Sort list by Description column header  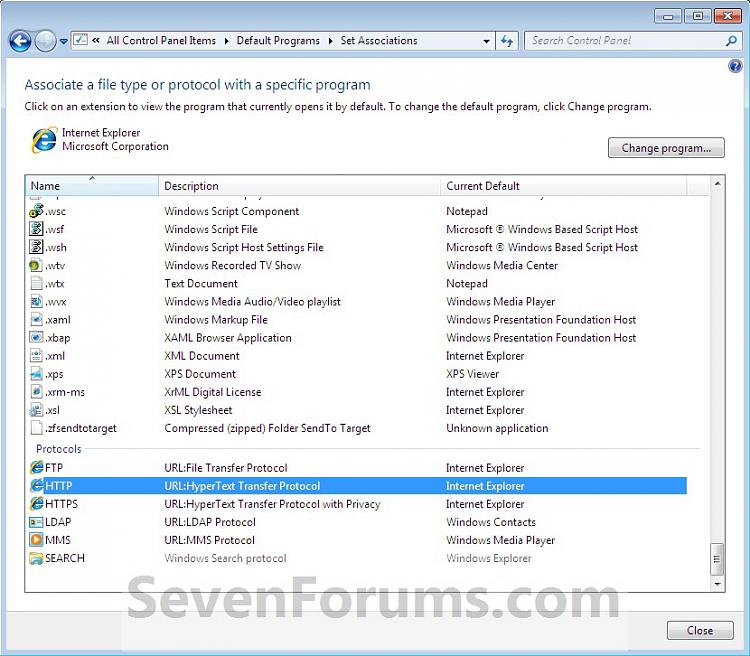click(x=299, y=186)
